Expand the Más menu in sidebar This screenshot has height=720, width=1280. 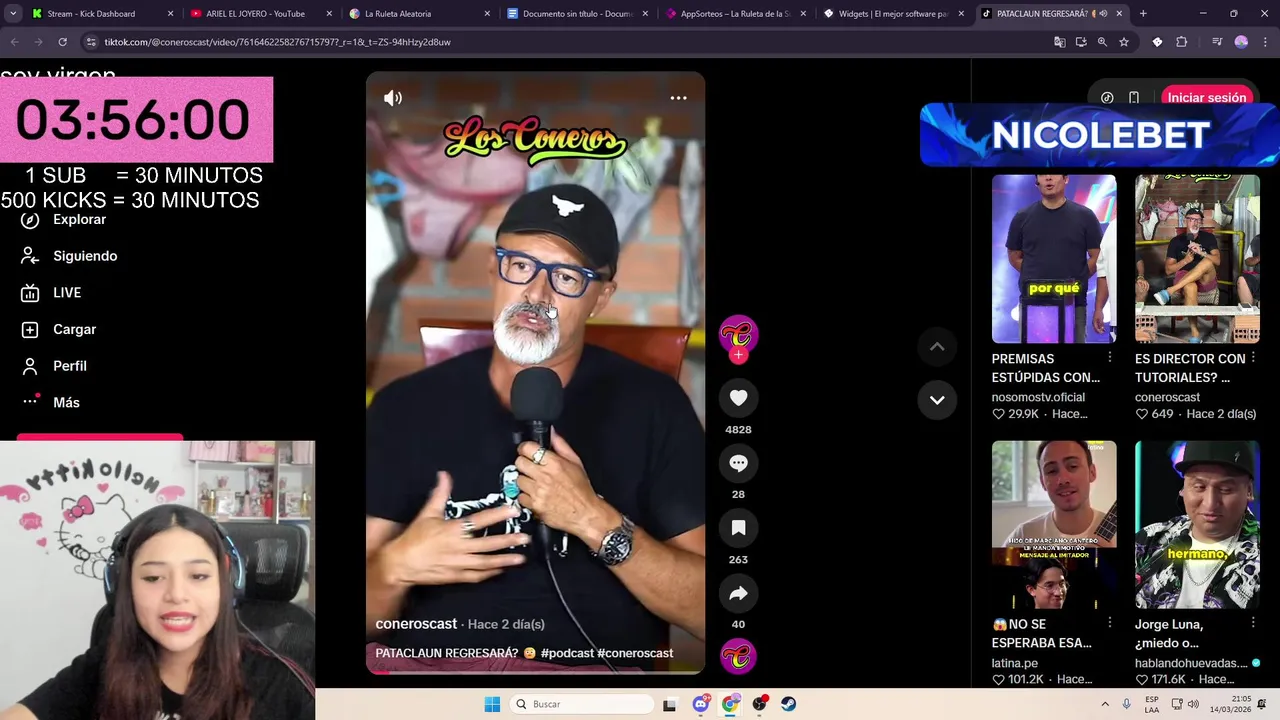coord(51,402)
